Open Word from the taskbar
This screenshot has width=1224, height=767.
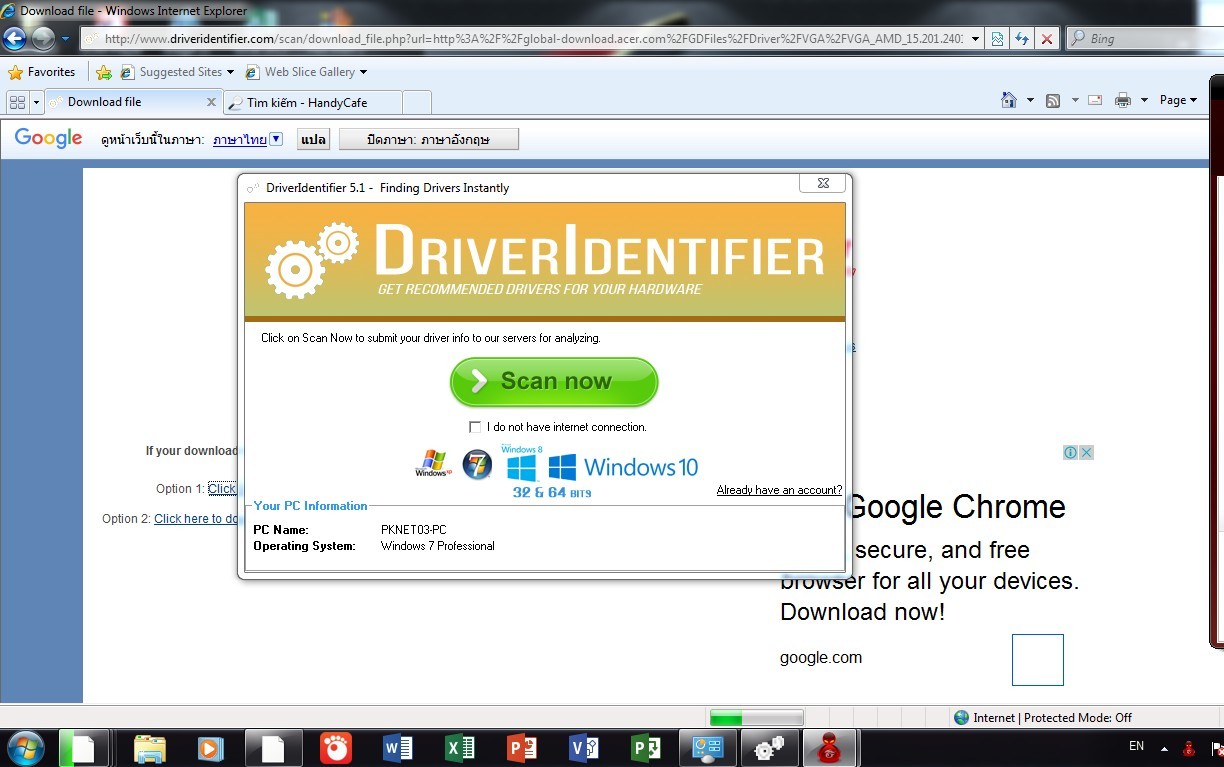[397, 749]
